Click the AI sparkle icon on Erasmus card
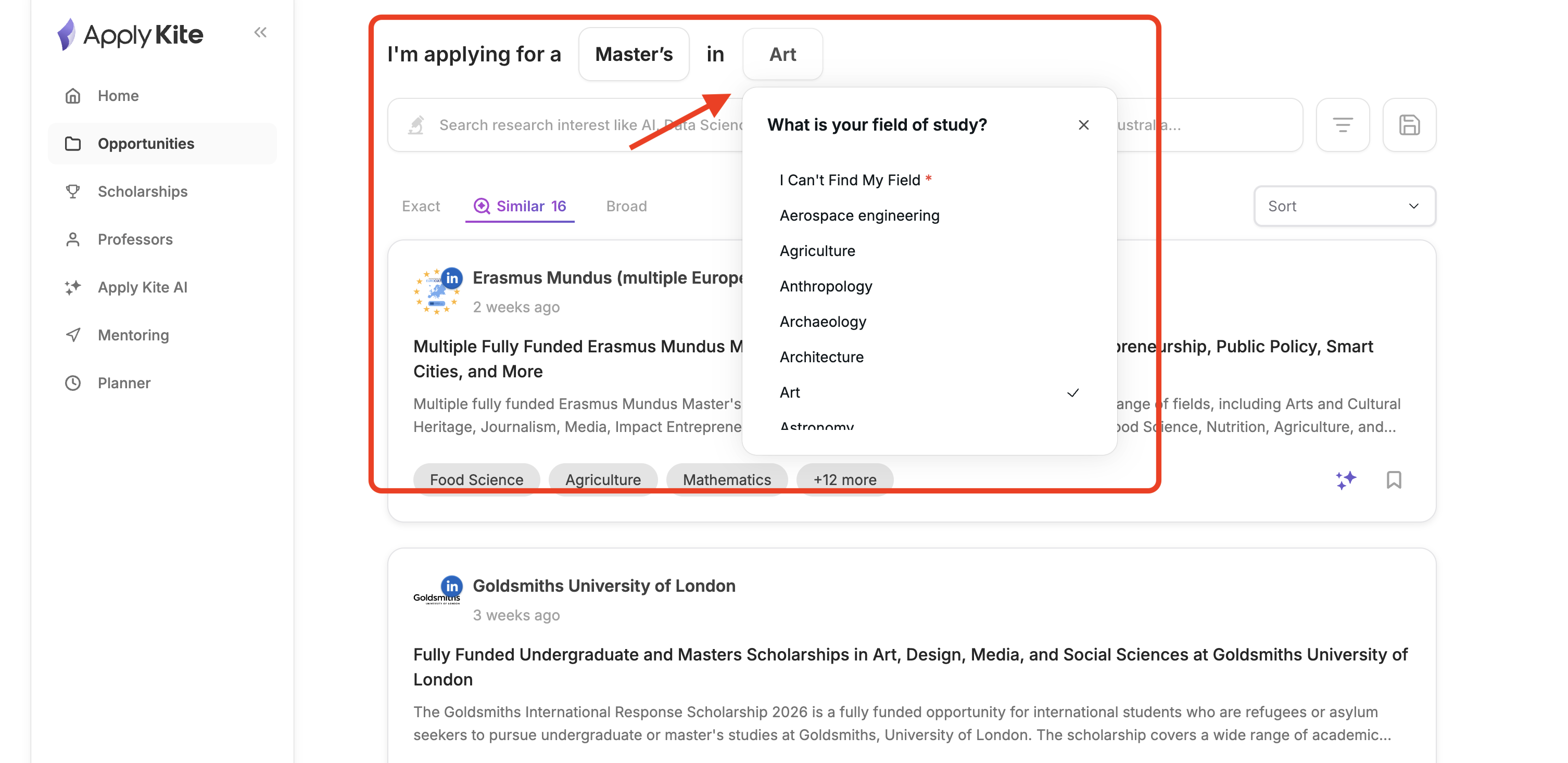1568x763 pixels. pos(1345,480)
